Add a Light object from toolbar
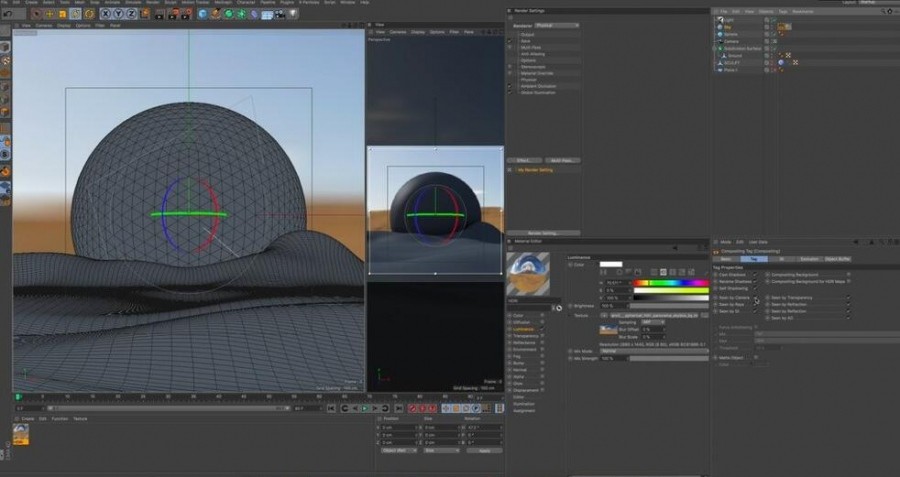Image resolution: width=900 pixels, height=477 pixels. [x=293, y=14]
